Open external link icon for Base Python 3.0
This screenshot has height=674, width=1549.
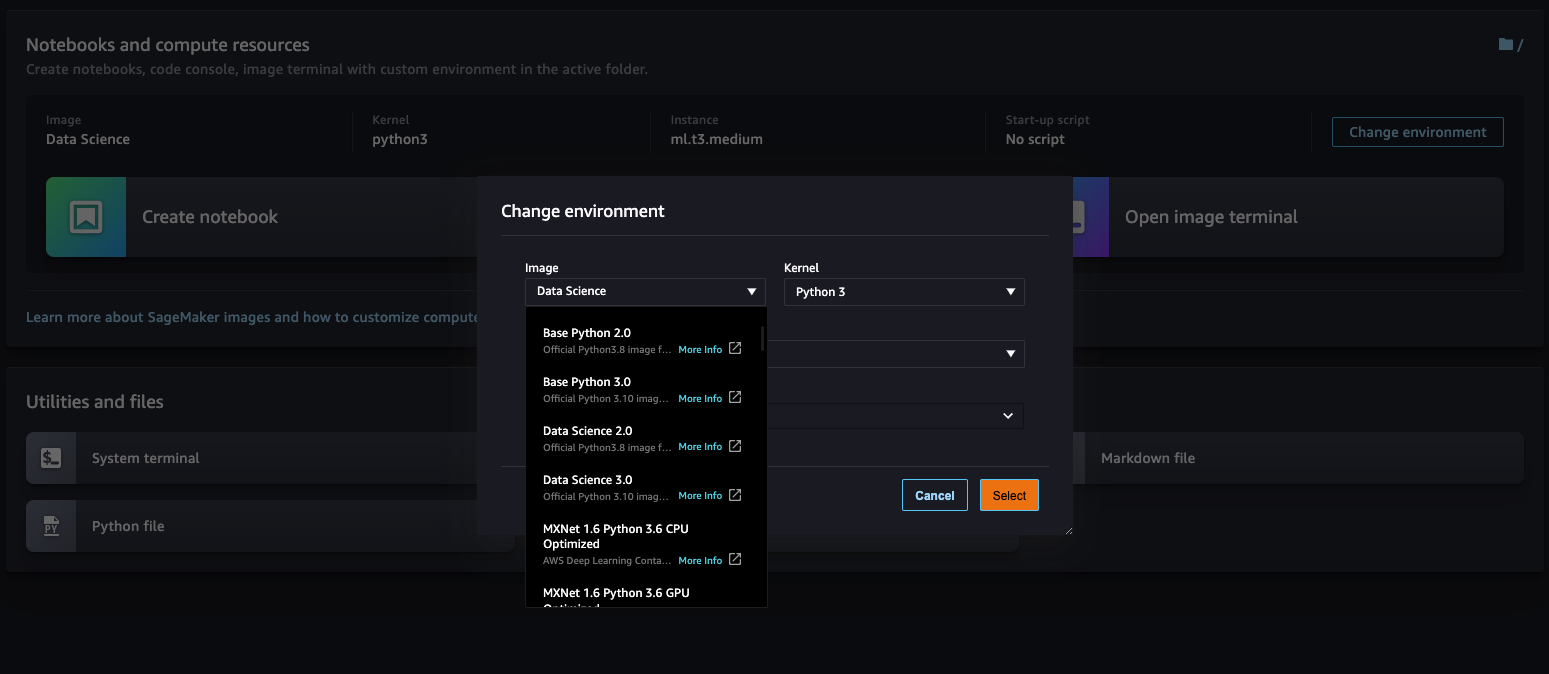point(735,398)
